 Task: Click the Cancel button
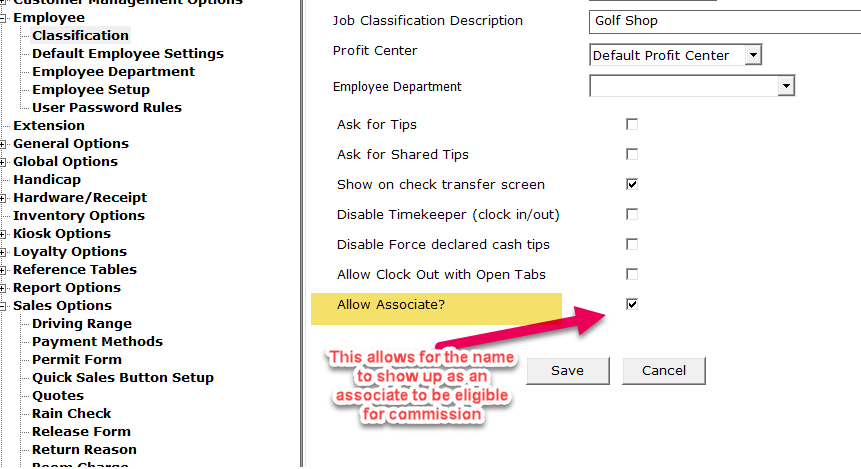pos(664,371)
